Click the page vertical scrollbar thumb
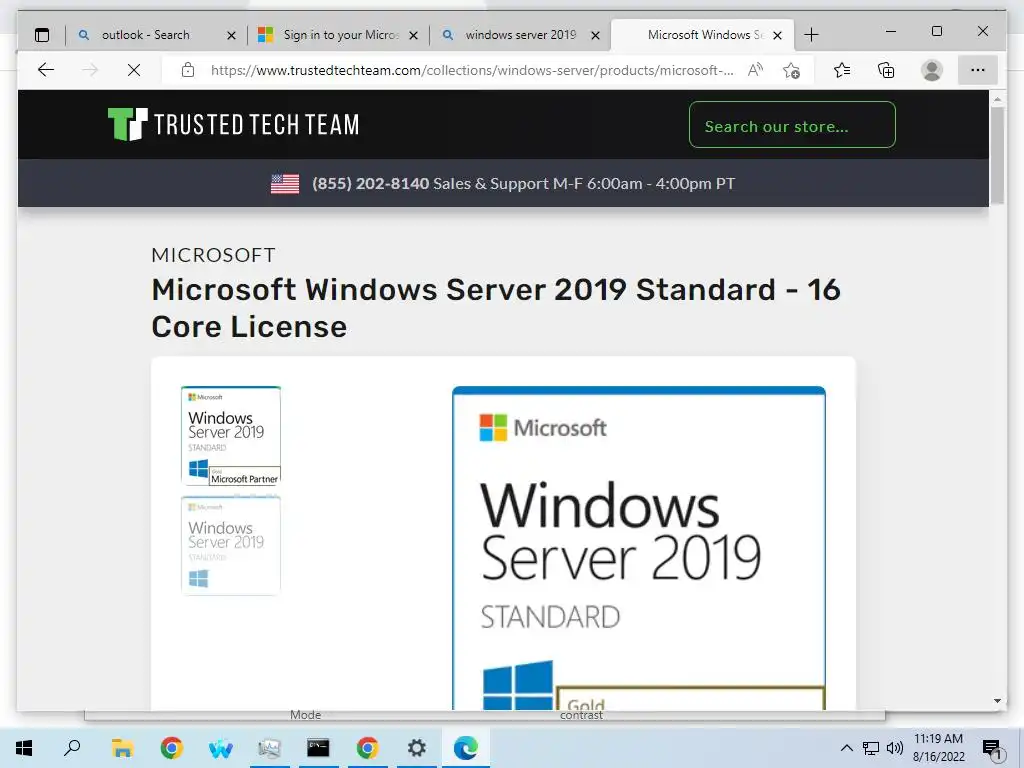 [x=997, y=155]
